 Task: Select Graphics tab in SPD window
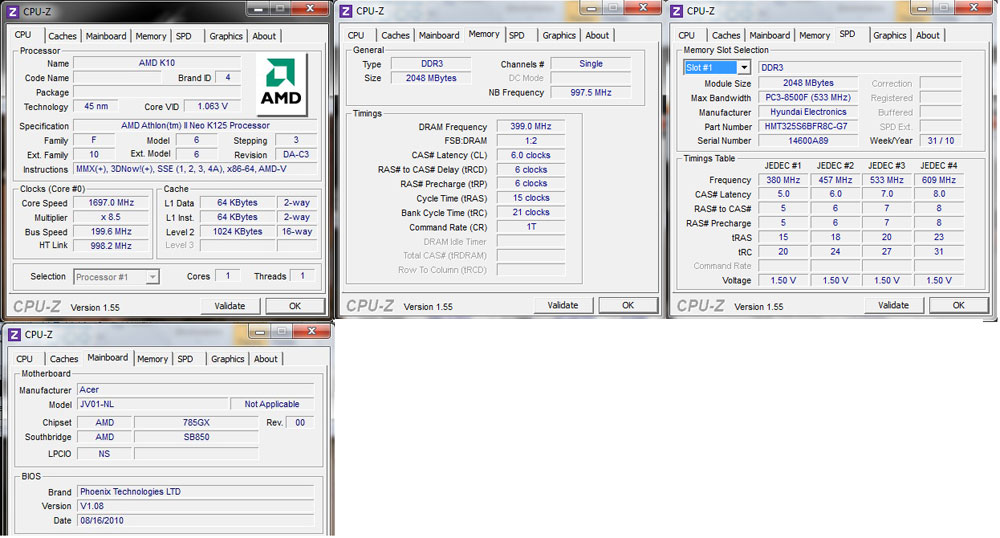point(890,36)
